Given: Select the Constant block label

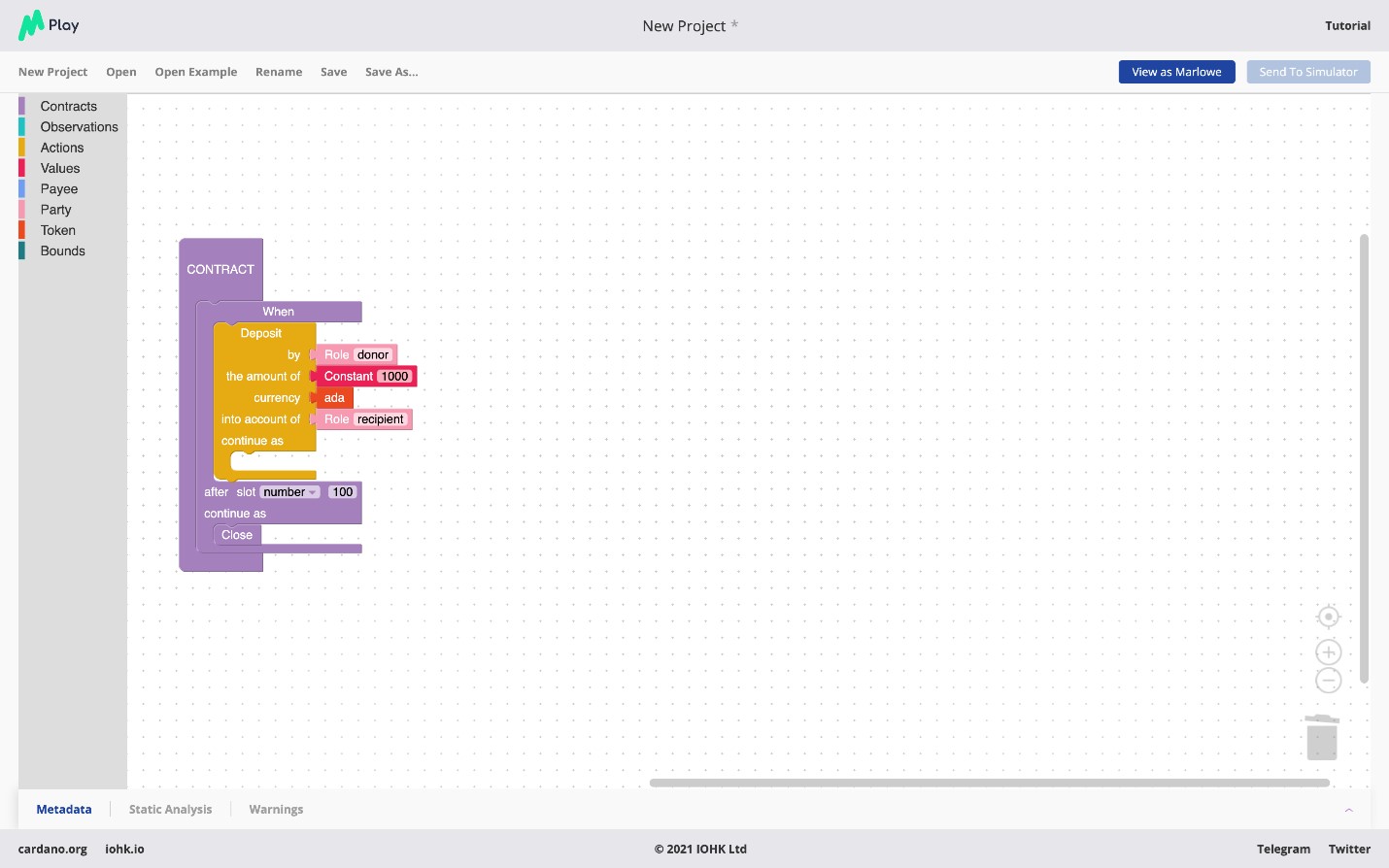Looking at the screenshot, I should click(349, 377).
